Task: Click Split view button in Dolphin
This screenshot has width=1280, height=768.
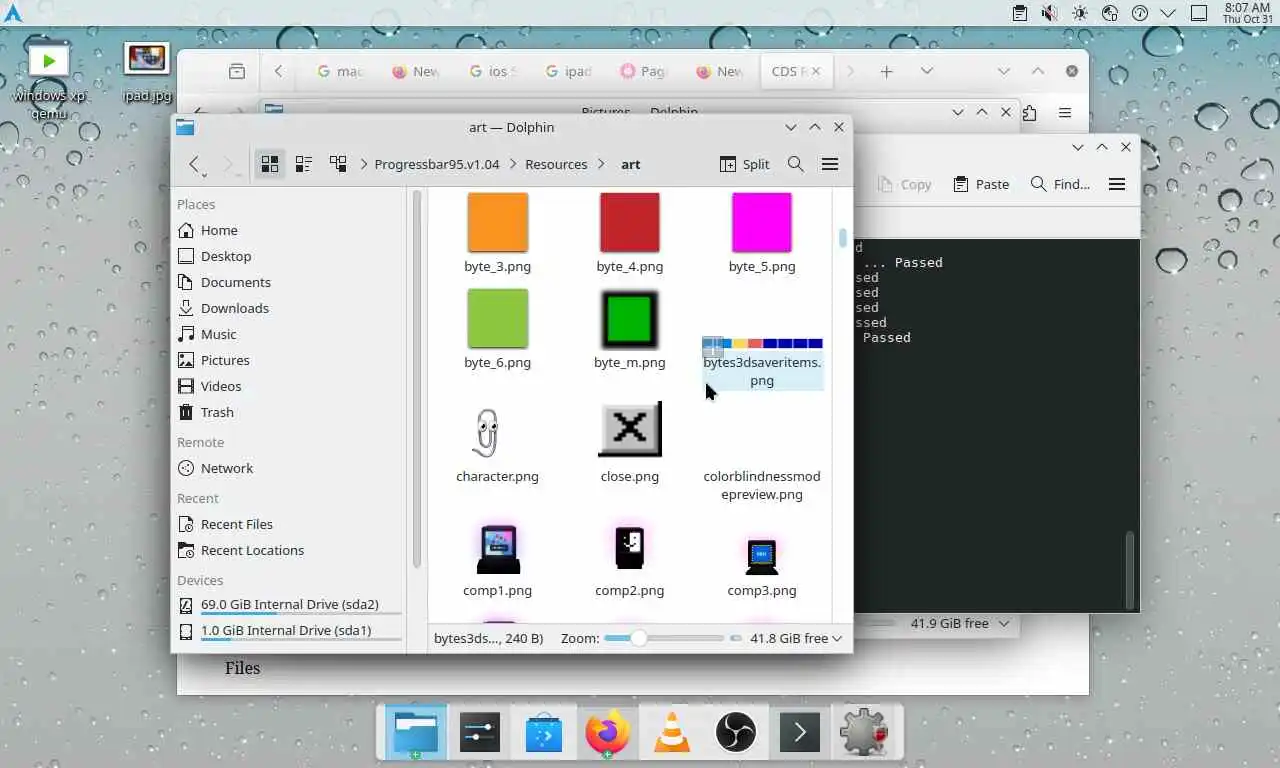Action: coord(745,164)
